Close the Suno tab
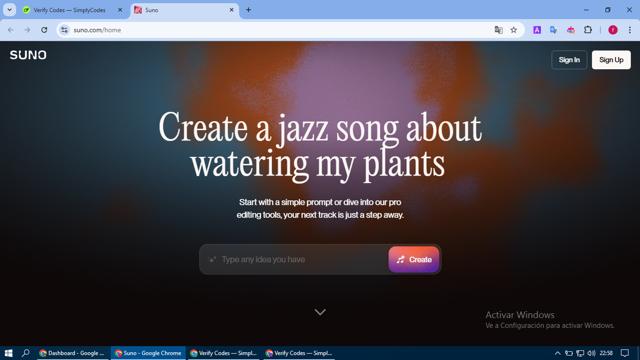The width and height of the screenshot is (640, 360). point(231,10)
